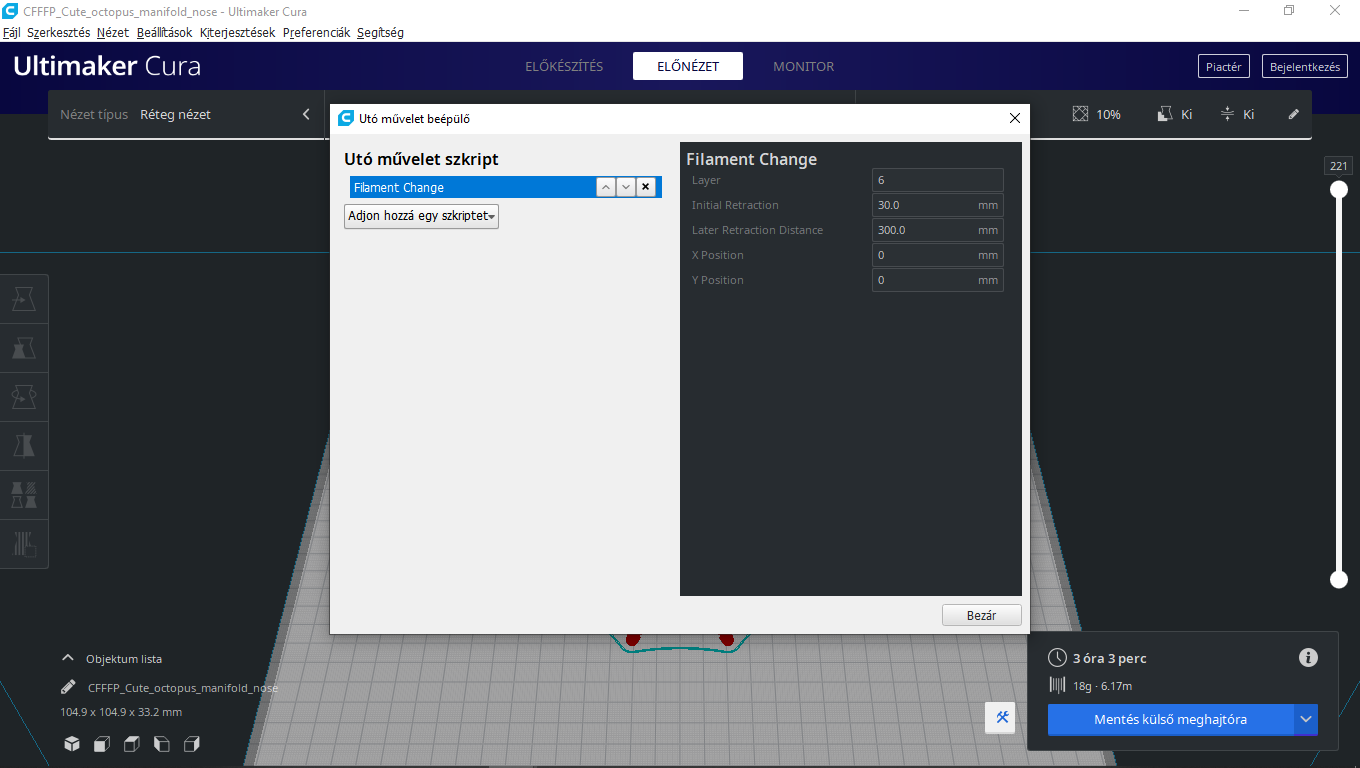1360x768 pixels.
Task: Click the infill 10% setting icon
Action: tap(1080, 114)
